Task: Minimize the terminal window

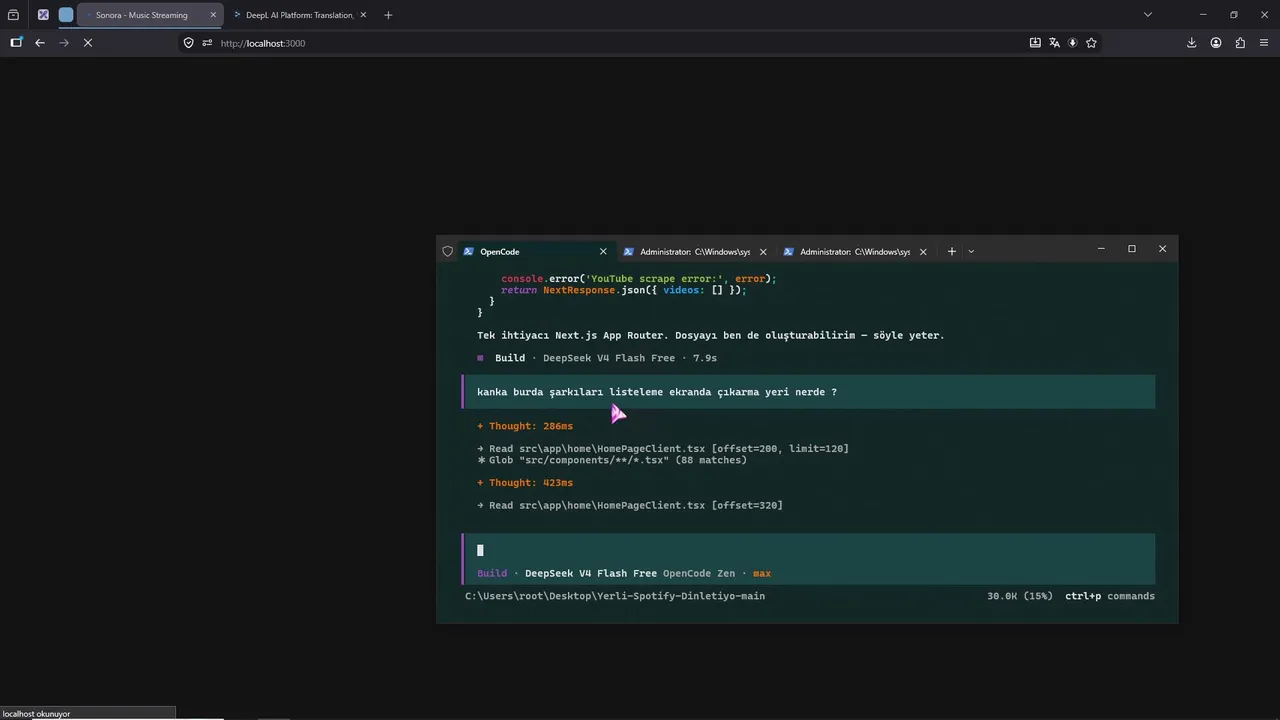Action: (1101, 249)
